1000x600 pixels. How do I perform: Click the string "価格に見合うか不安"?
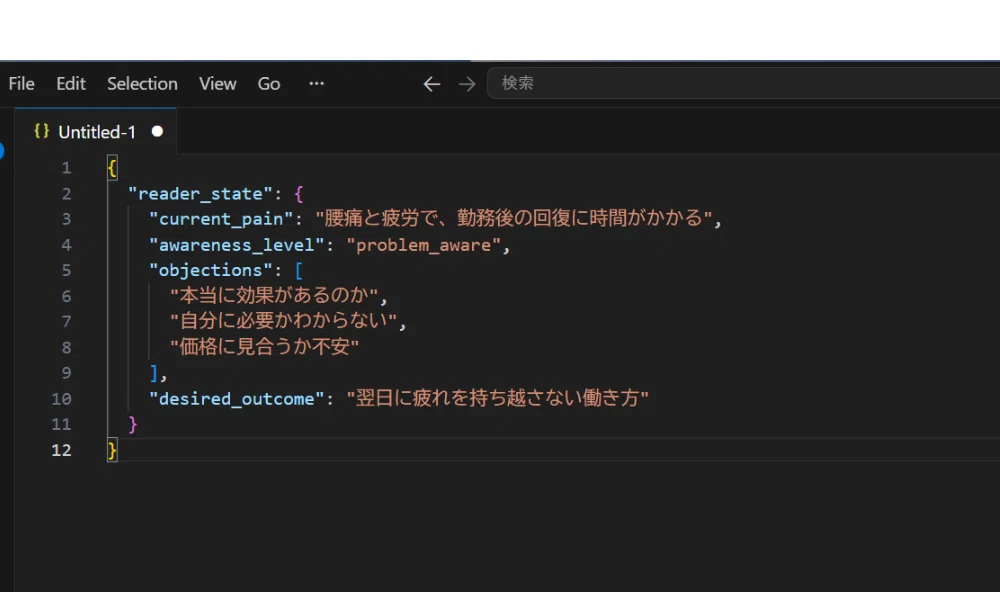[264, 347]
